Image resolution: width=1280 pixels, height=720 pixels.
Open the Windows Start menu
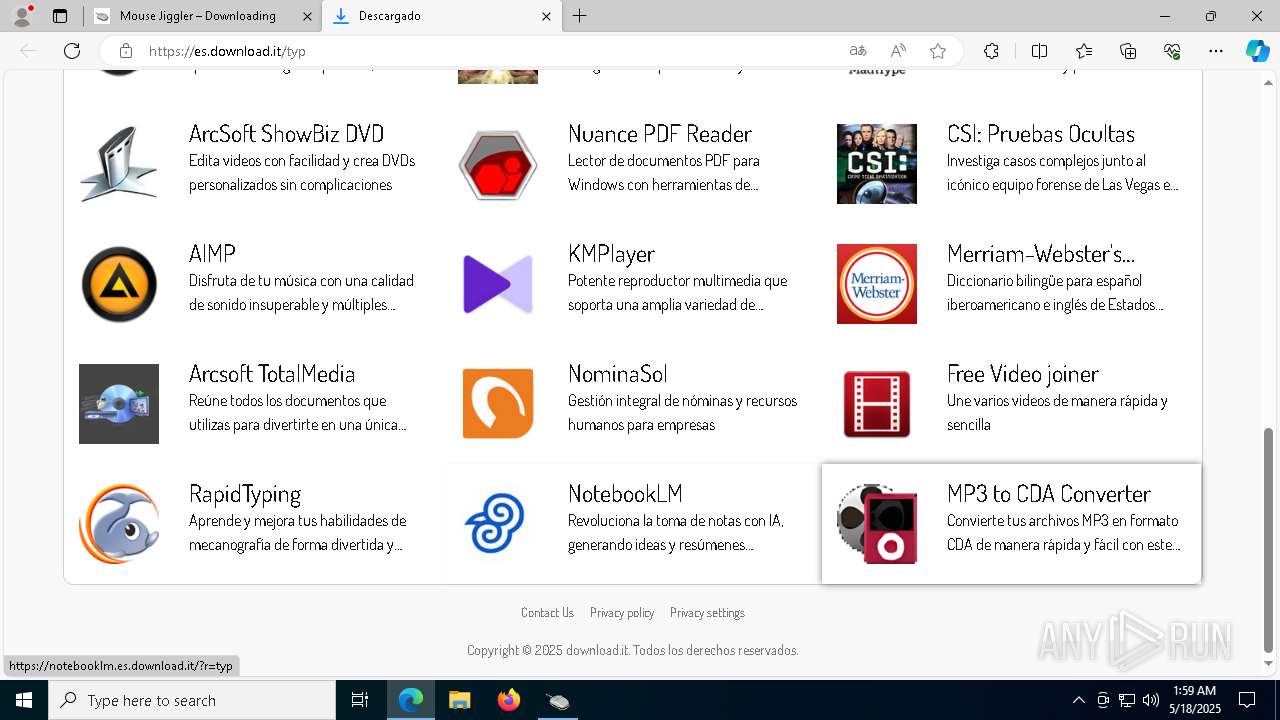pyautogui.click(x=24, y=700)
